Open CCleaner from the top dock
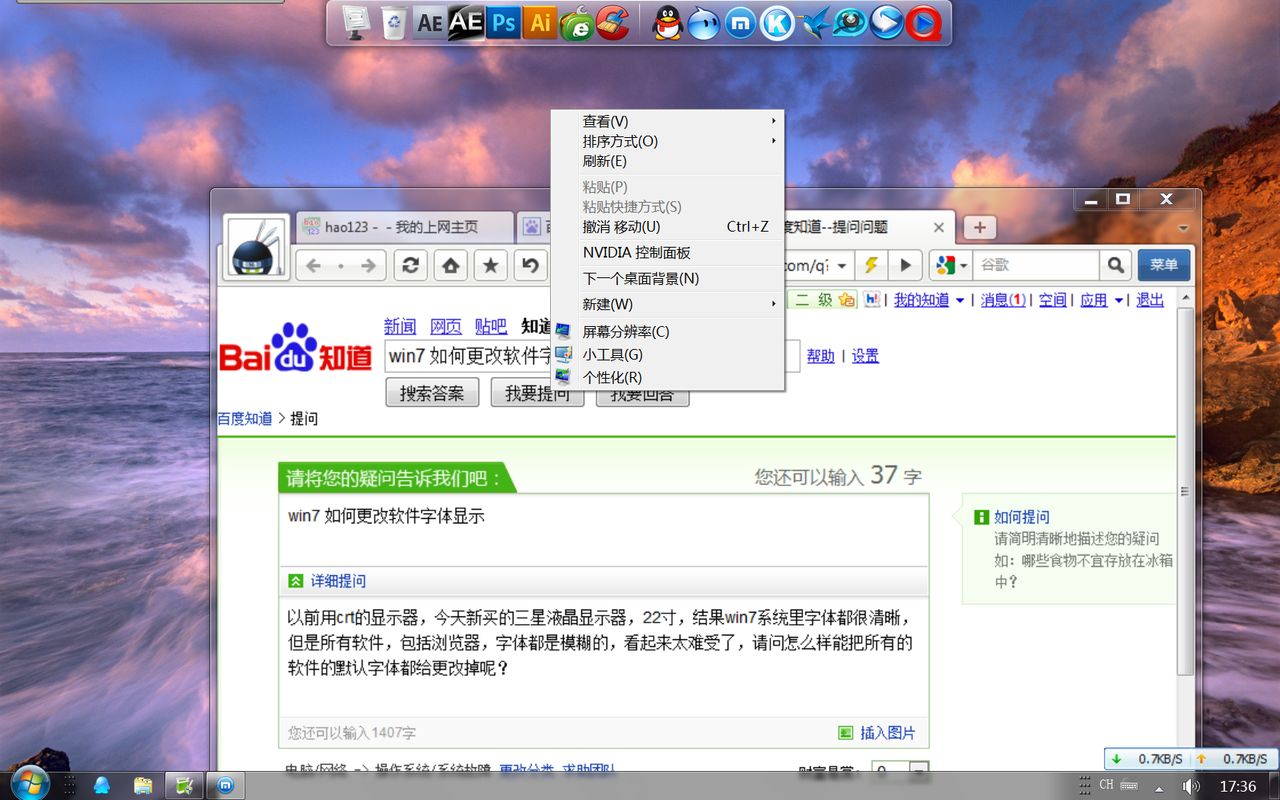This screenshot has width=1280, height=800. point(613,22)
